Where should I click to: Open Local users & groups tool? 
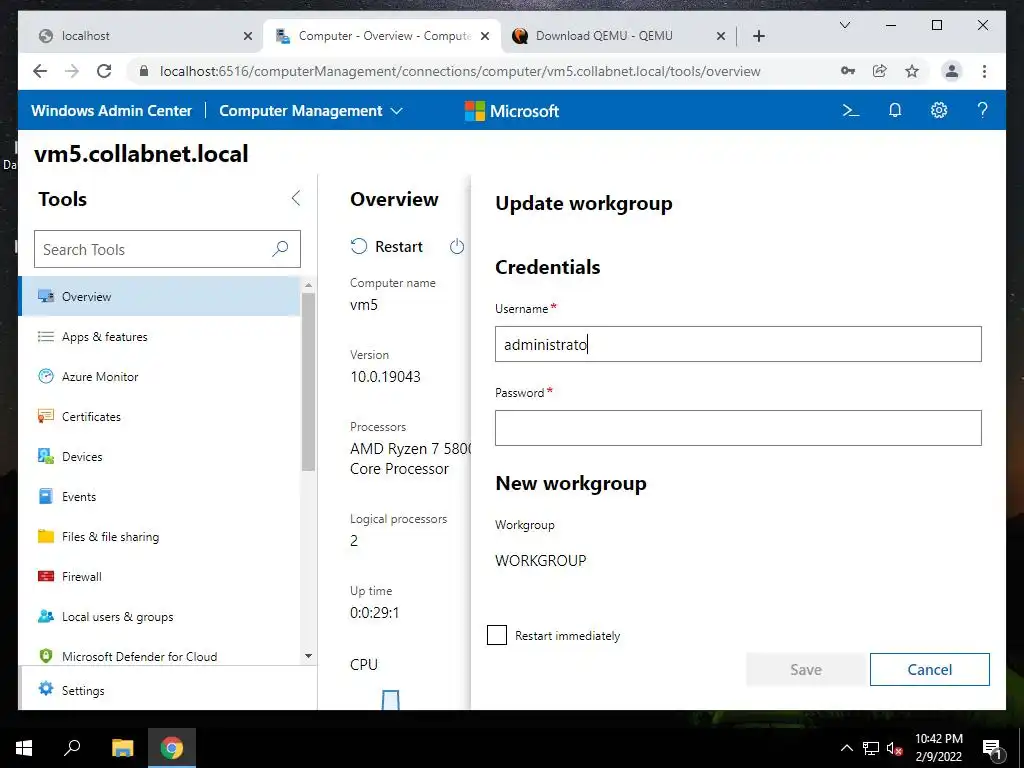160,616
